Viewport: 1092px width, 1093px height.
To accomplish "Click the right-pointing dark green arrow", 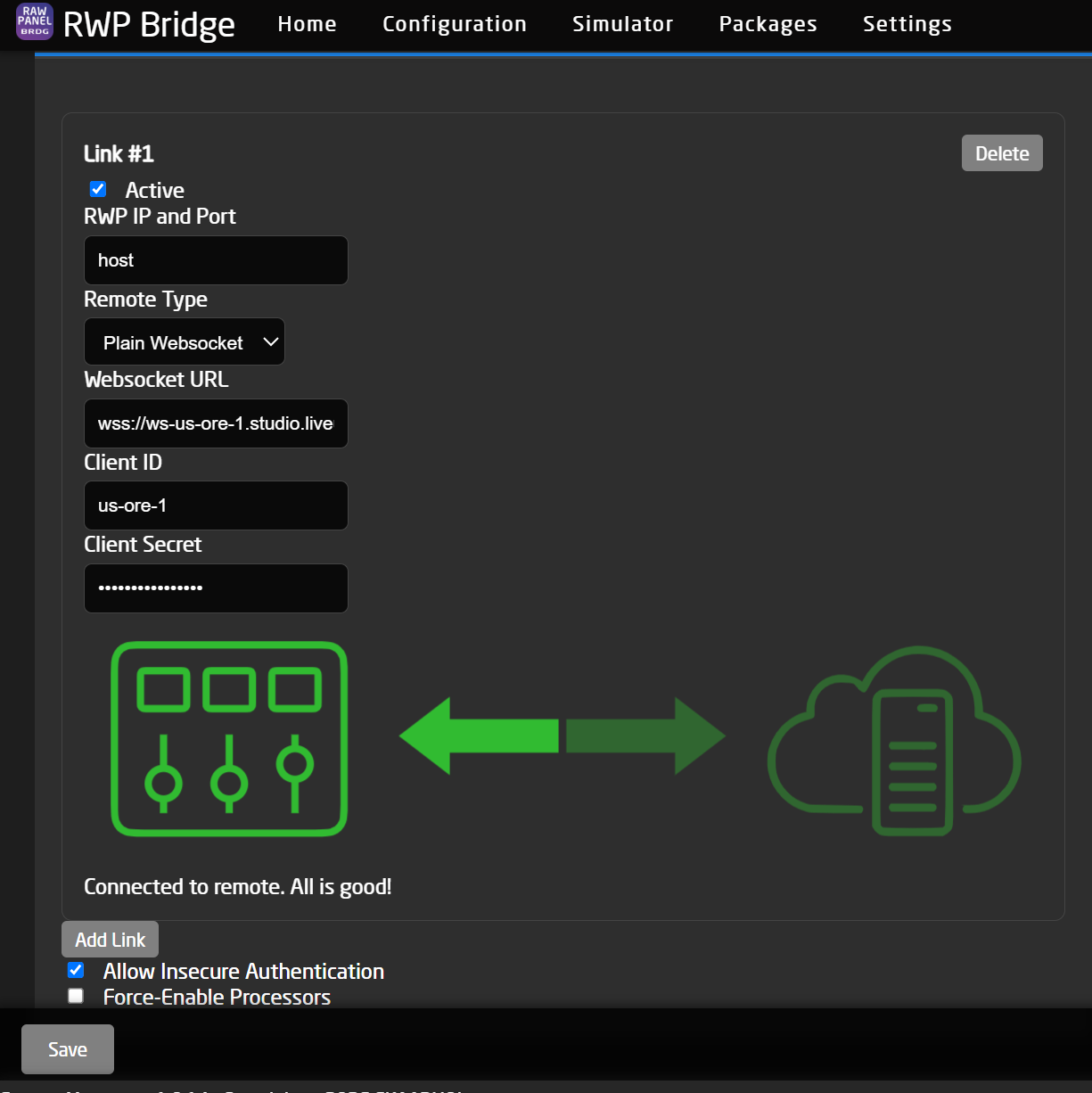I will click(x=645, y=736).
